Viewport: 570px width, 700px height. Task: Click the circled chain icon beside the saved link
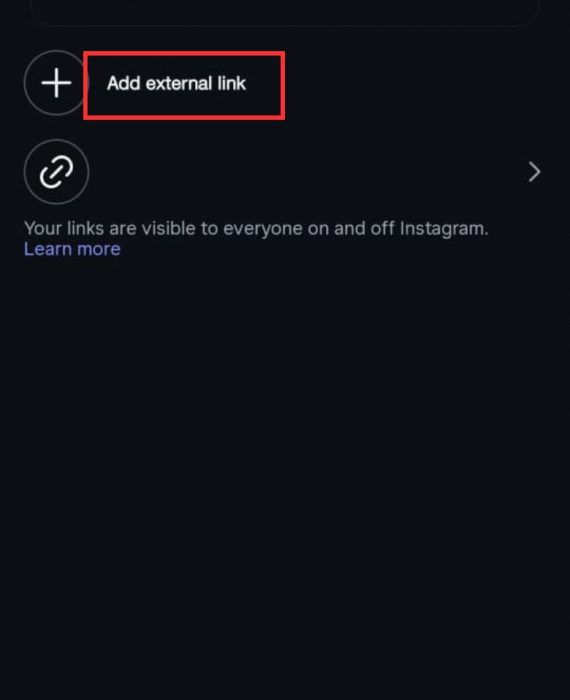pos(56,172)
